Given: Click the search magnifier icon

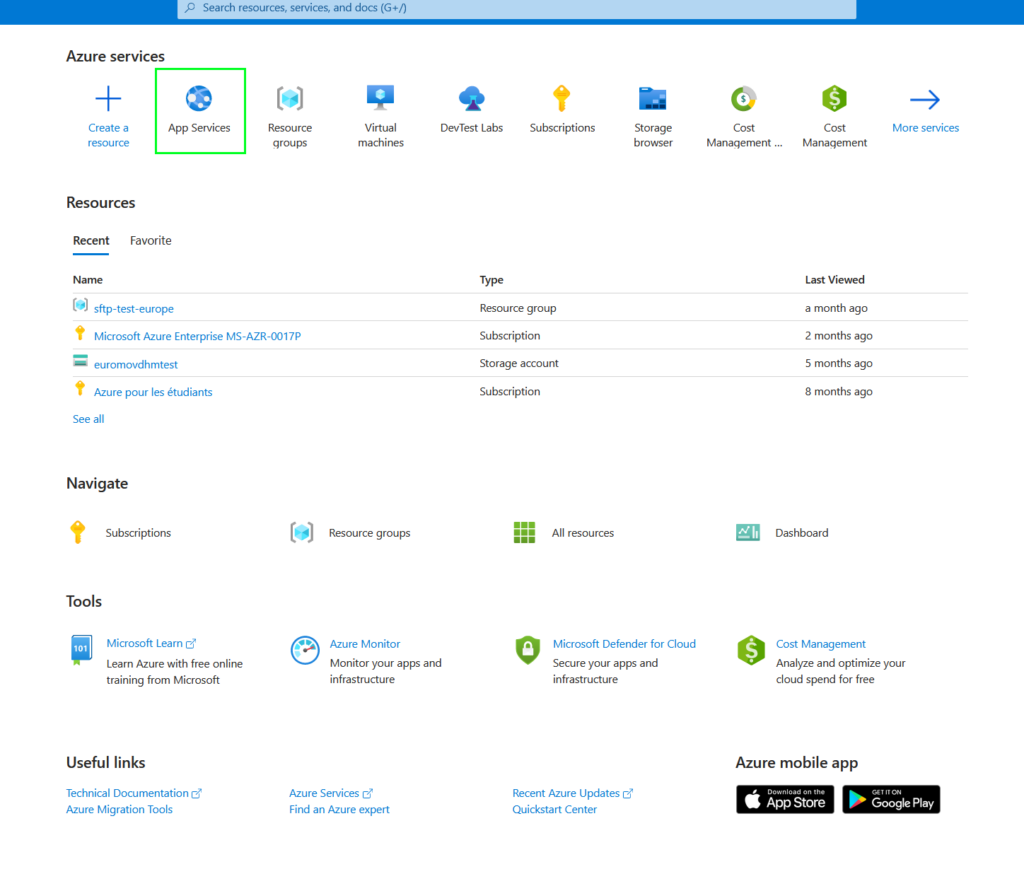Looking at the screenshot, I should (190, 8).
